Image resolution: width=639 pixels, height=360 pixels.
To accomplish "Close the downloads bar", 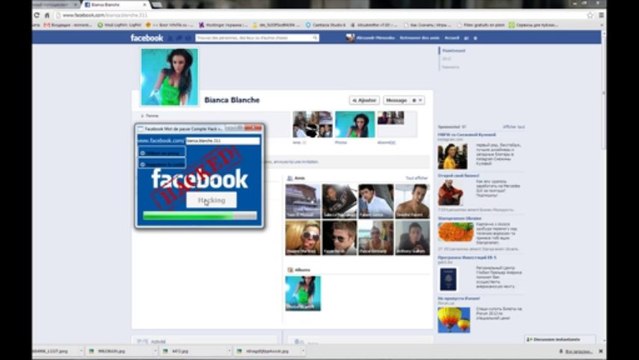I will coord(601,351).
